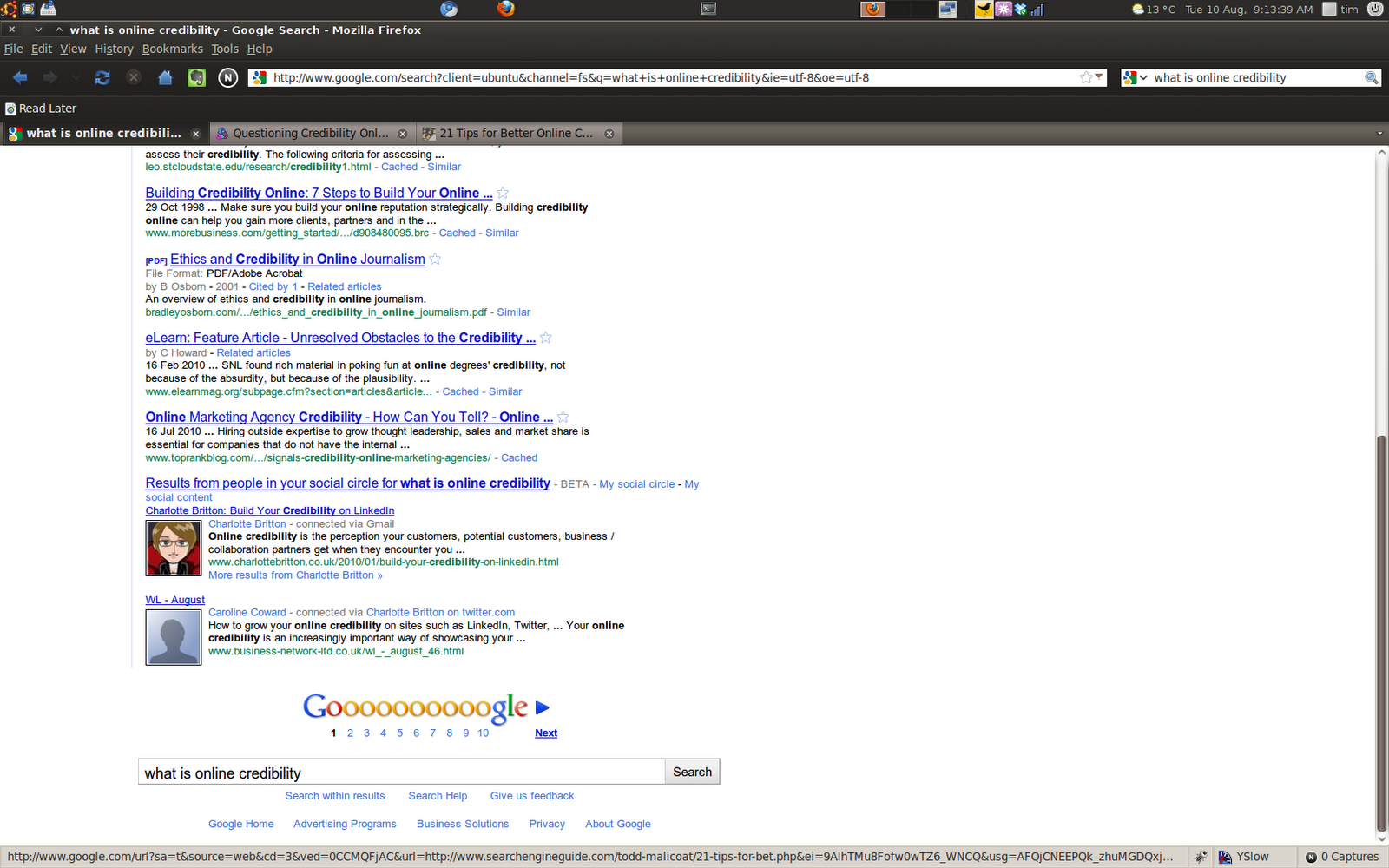Open the list all tabs dropdown
Viewport: 1389px width, 868px height.
pos(1379,134)
